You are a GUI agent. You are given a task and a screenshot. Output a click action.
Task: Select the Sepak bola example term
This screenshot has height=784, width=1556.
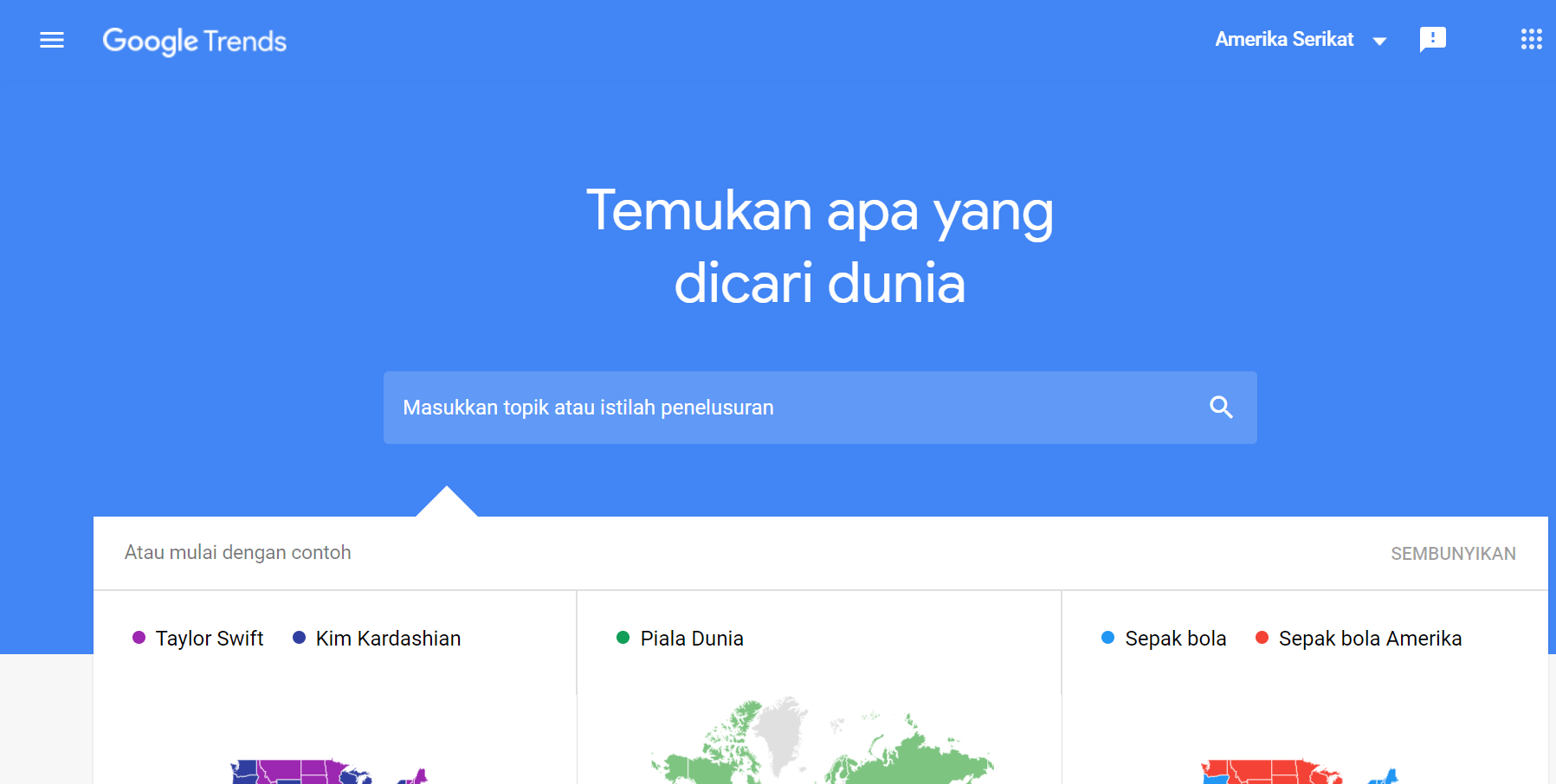(1175, 639)
